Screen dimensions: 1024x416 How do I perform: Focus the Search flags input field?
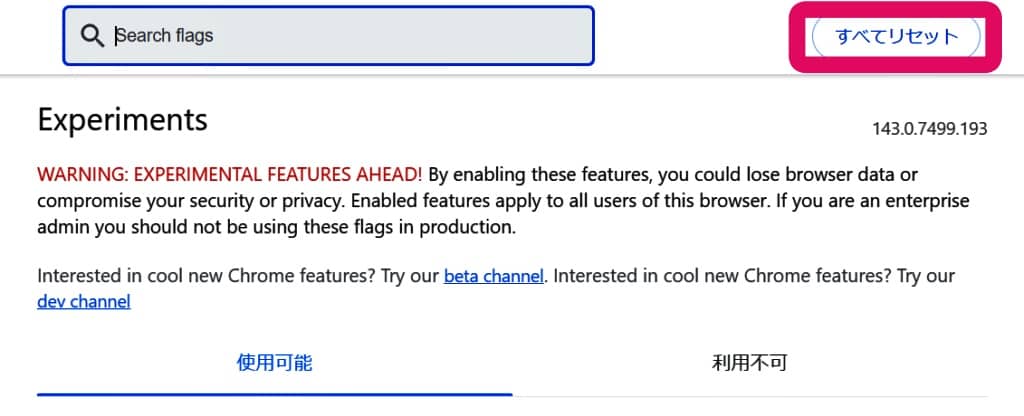click(x=340, y=36)
